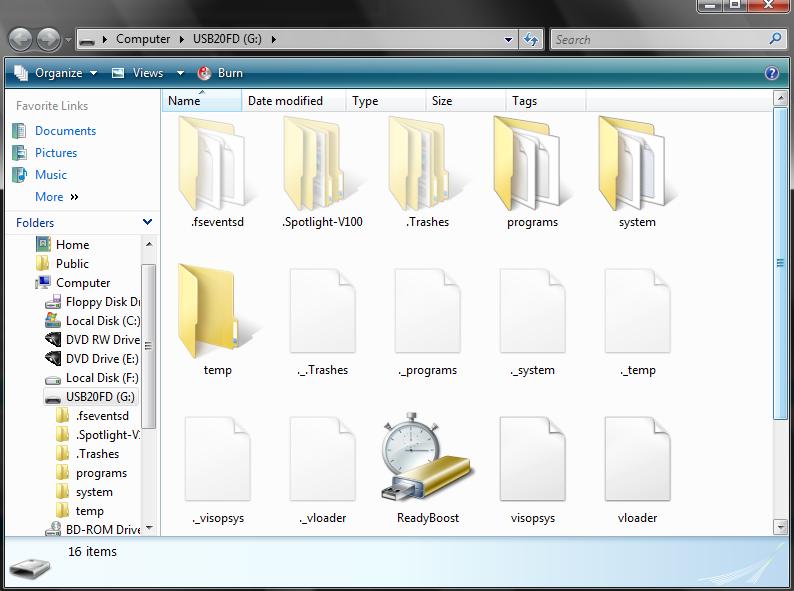Sort by the Size column header

[x=466, y=100]
